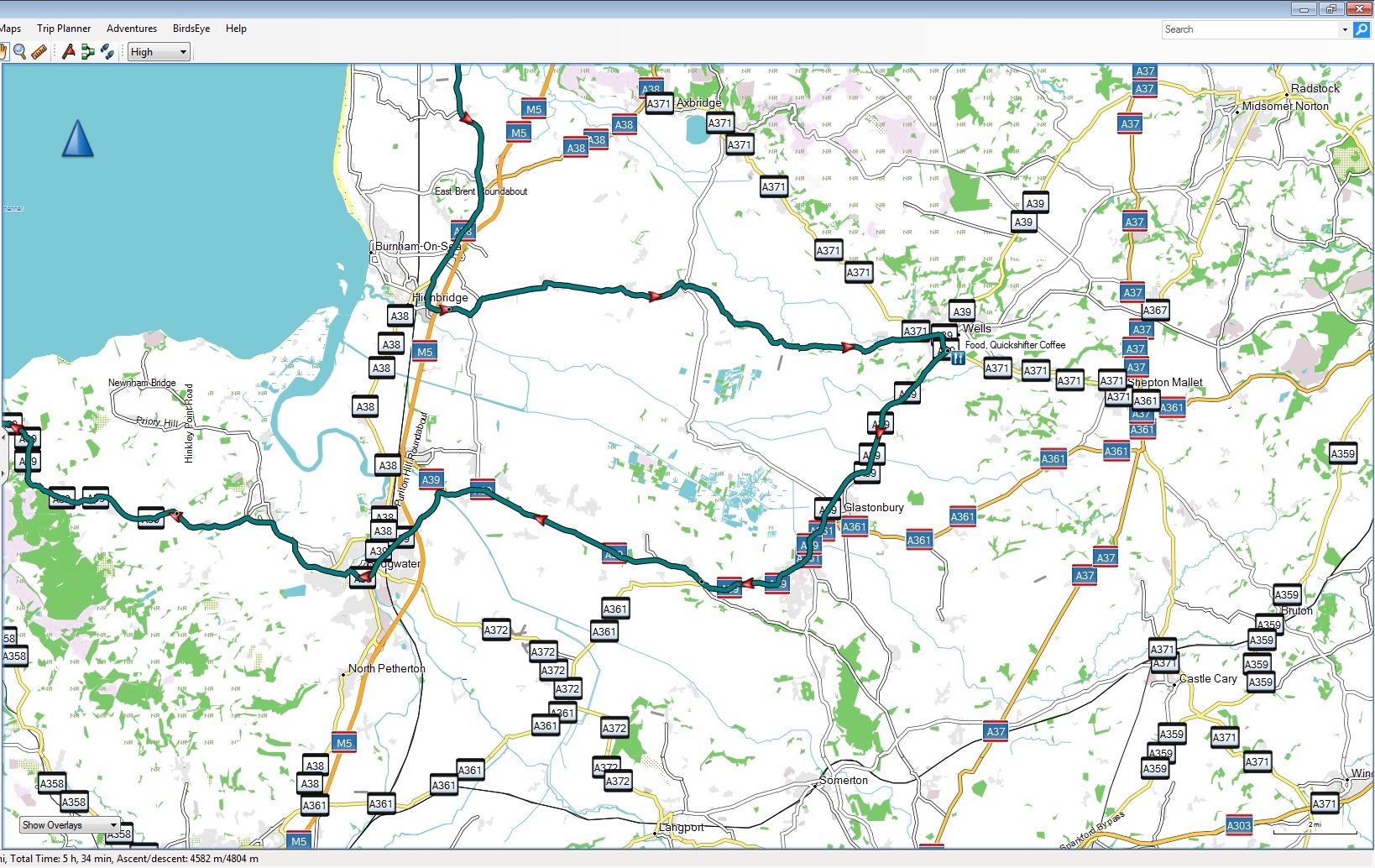The height and width of the screenshot is (868, 1375).
Task: Click the blue search magnifier button
Action: coord(1362,29)
